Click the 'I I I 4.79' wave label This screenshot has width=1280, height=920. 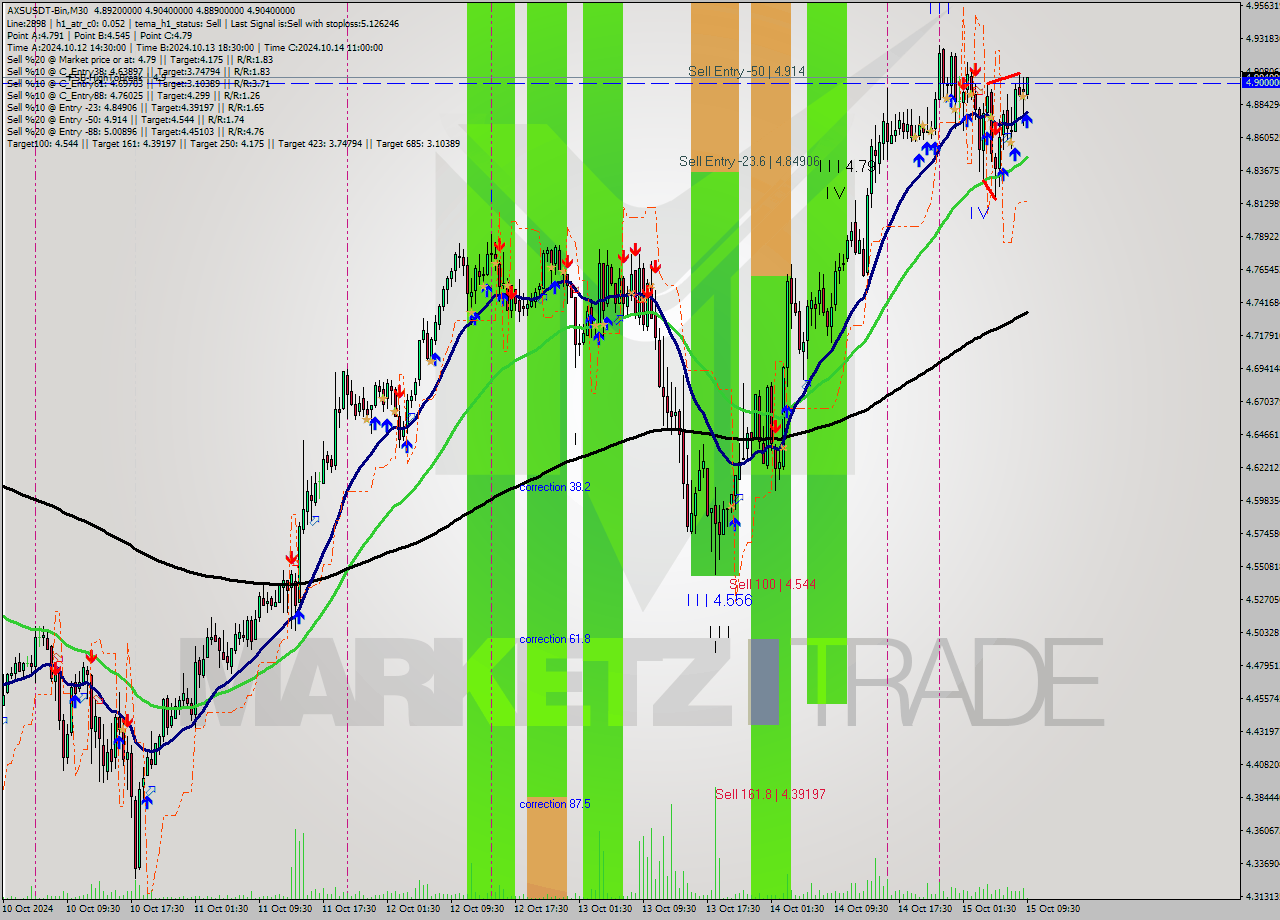click(848, 166)
